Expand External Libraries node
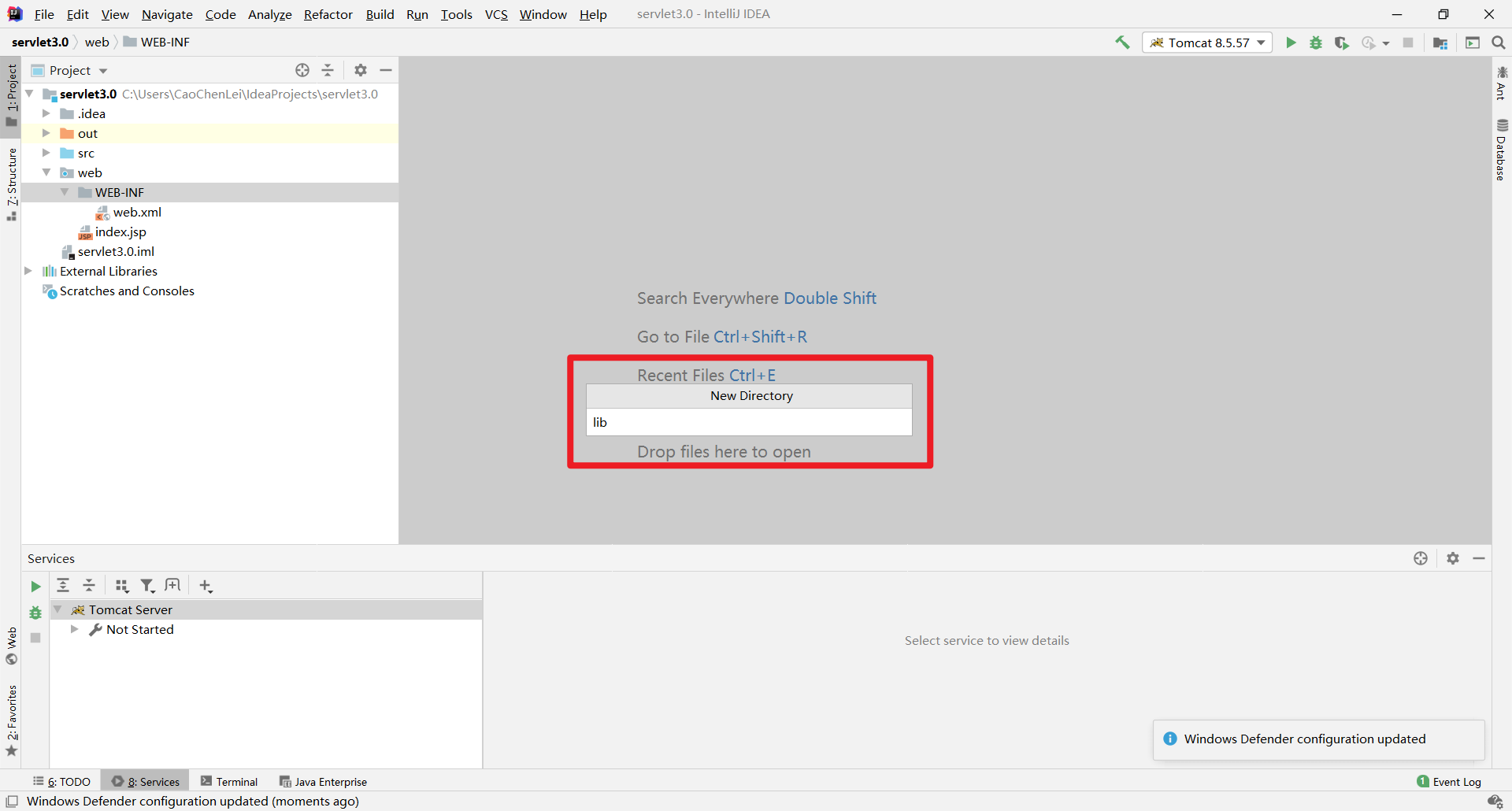Image resolution: width=1512 pixels, height=811 pixels. pyautogui.click(x=28, y=271)
